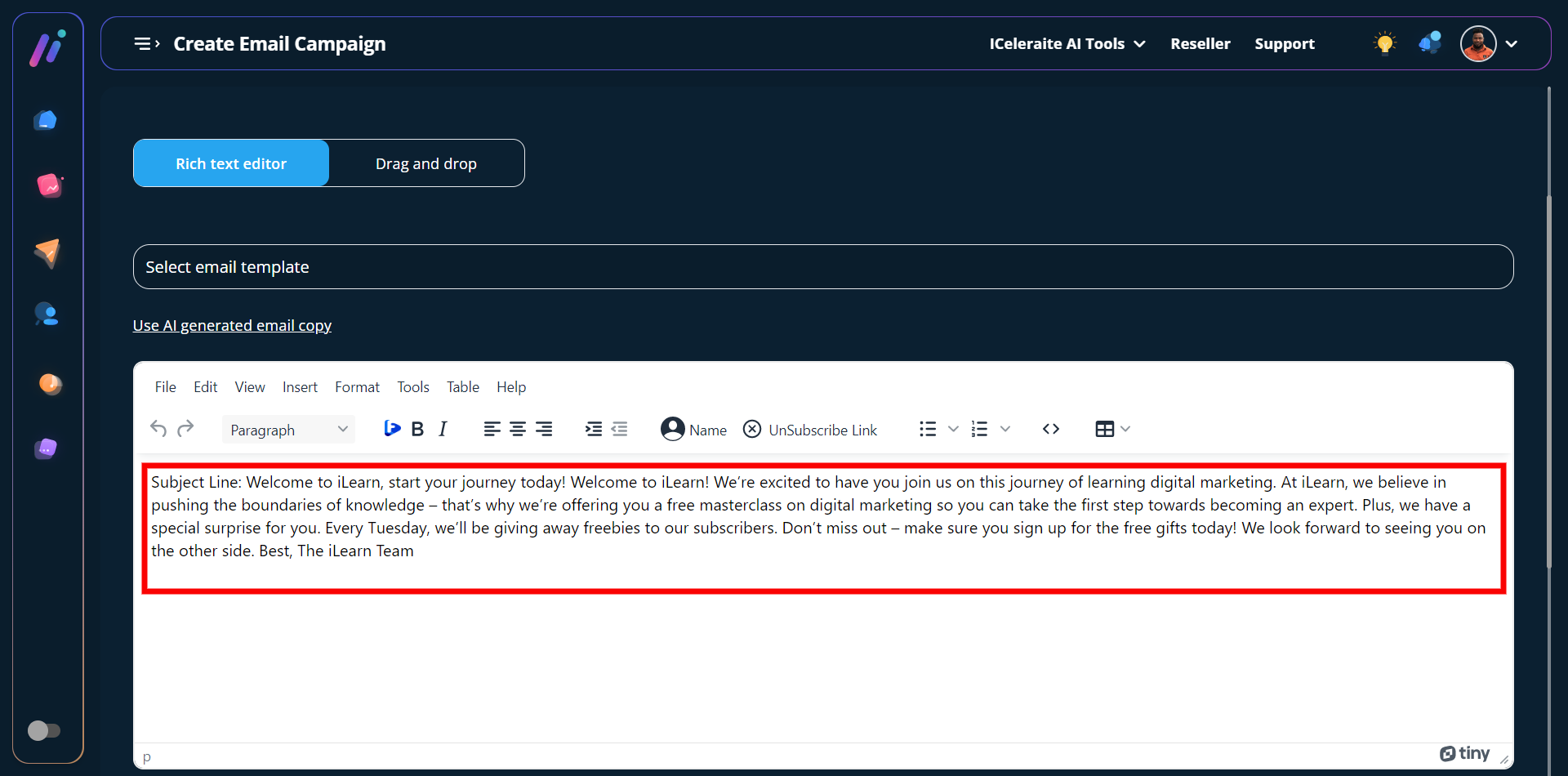The height and width of the screenshot is (776, 1568).
Task: Open the Paragraph style dropdown
Action: click(288, 430)
